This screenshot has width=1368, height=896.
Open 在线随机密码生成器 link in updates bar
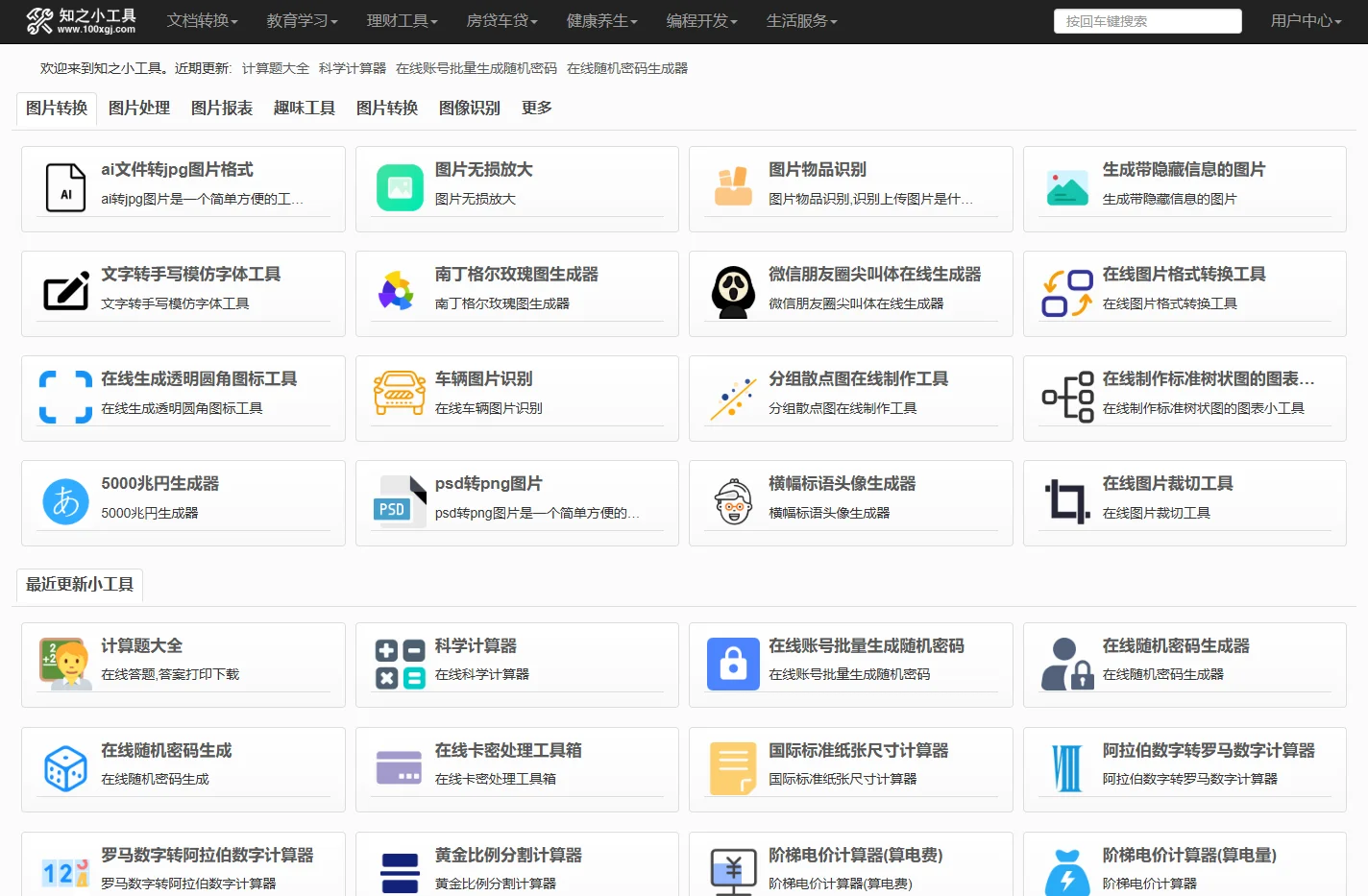point(627,69)
